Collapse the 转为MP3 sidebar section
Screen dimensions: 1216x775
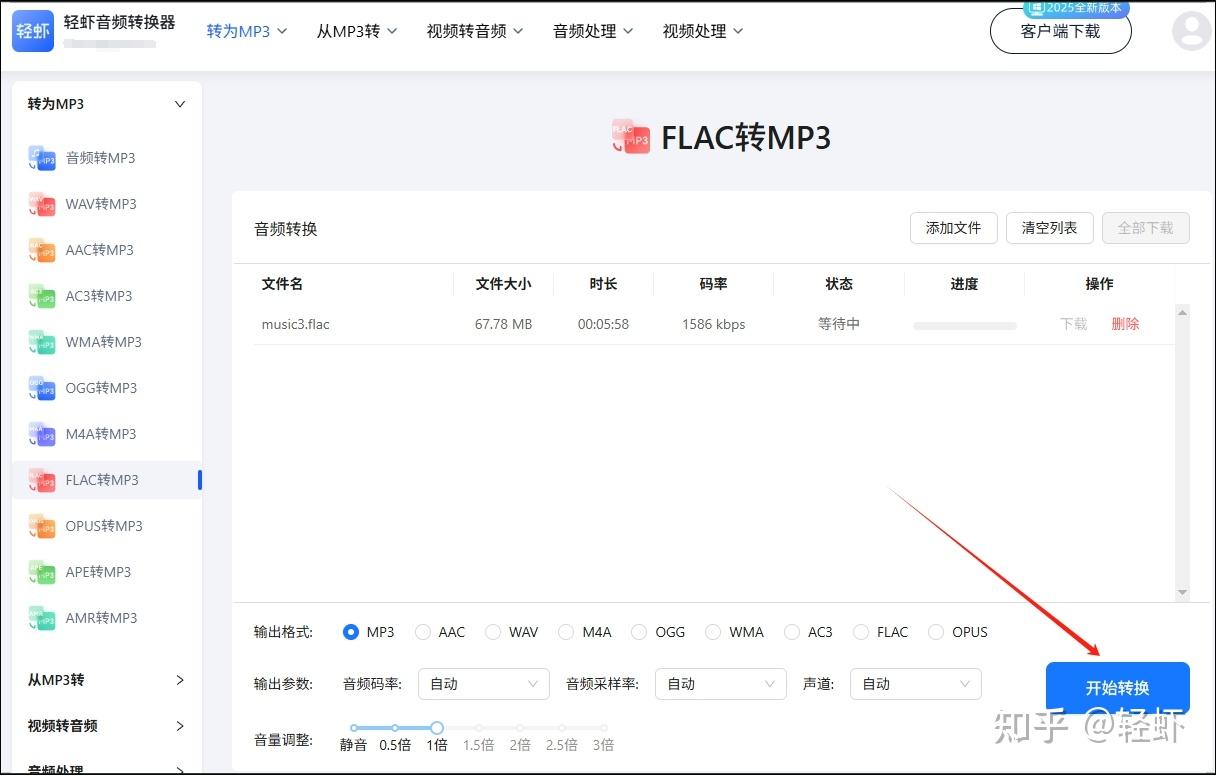pyautogui.click(x=180, y=104)
